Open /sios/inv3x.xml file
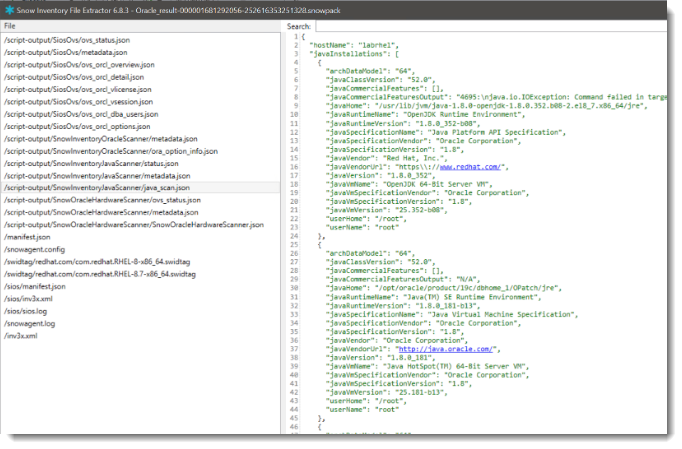The height and width of the screenshot is (449, 682). pos(28,299)
